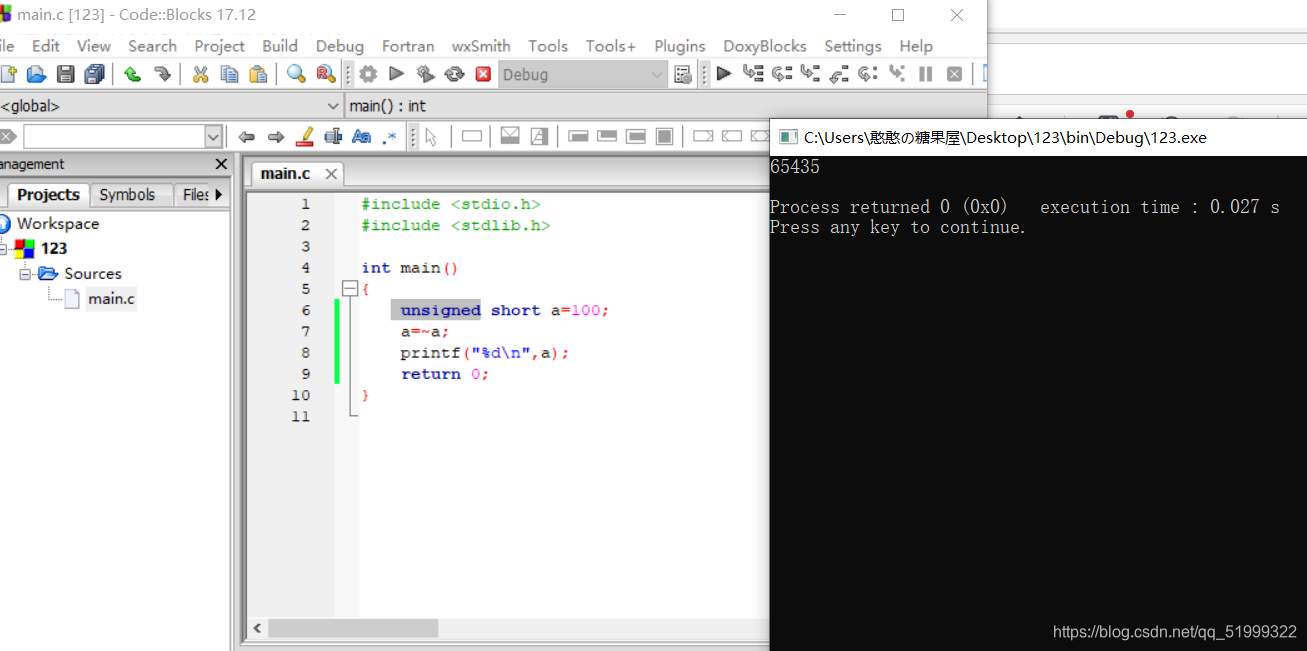Close the main.c editor tab

331,174
